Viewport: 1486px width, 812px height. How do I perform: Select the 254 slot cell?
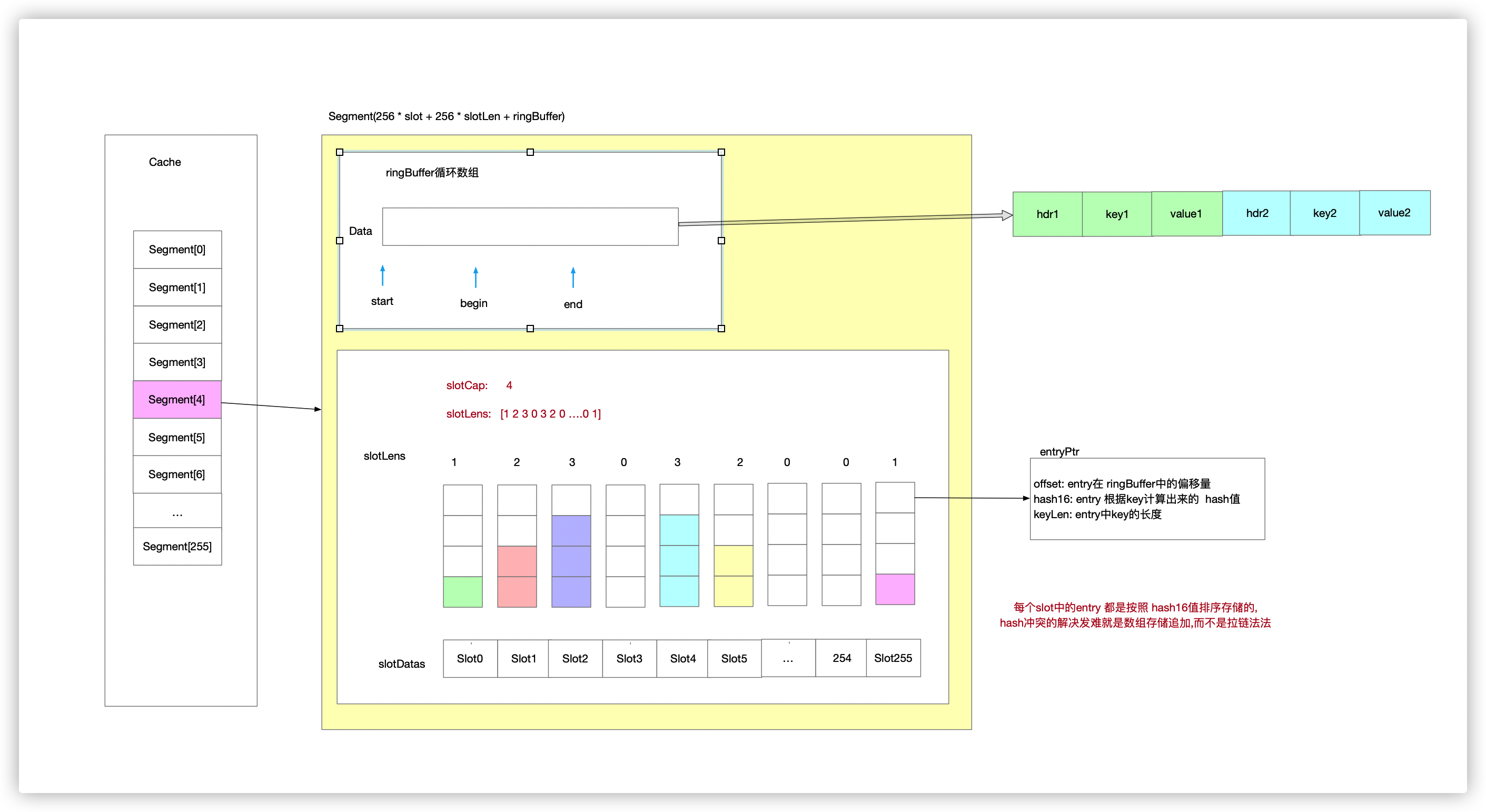[x=841, y=658]
